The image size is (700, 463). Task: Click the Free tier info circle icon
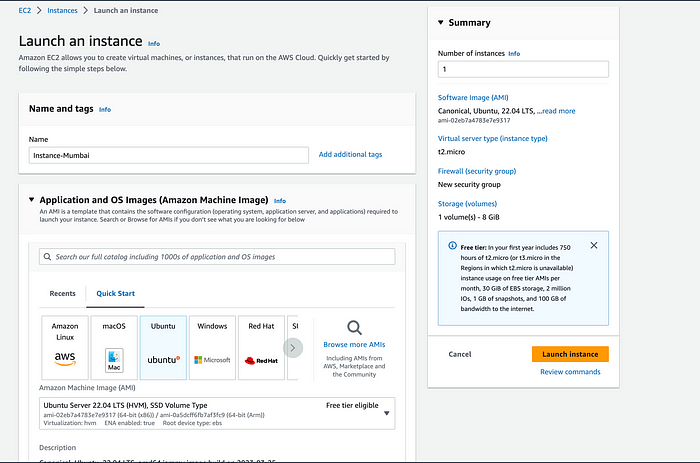point(452,246)
